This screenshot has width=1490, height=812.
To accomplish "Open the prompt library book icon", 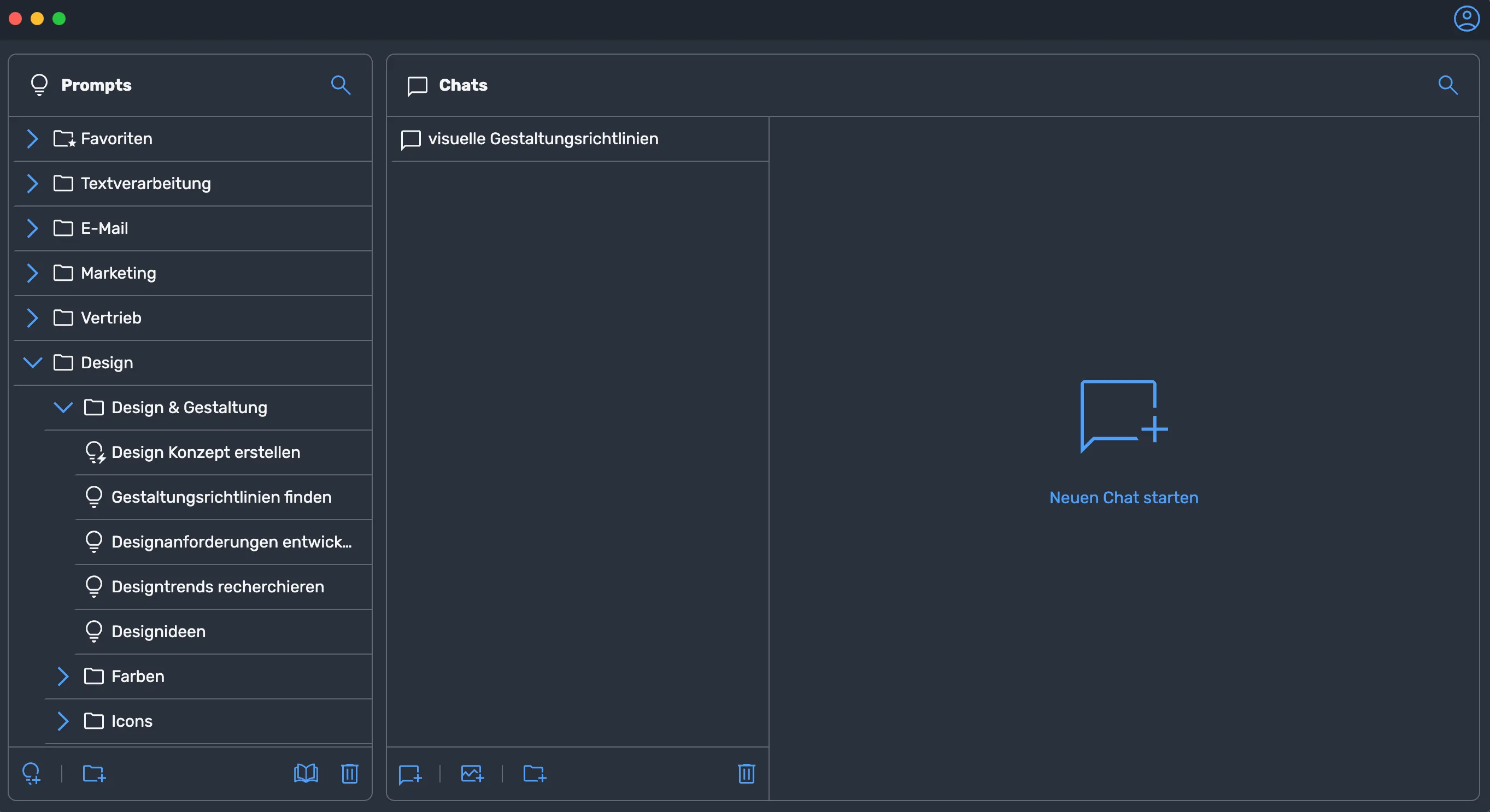I will [306, 773].
